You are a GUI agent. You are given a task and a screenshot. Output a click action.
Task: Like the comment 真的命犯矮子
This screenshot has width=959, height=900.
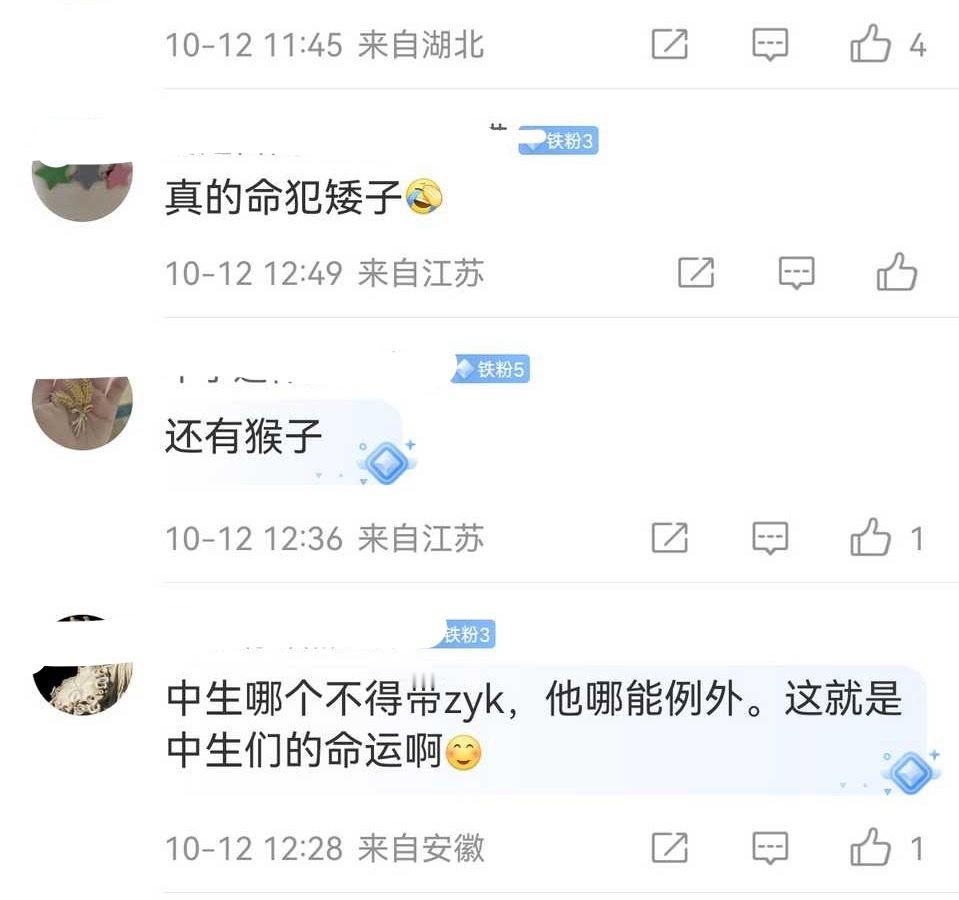[x=897, y=272]
